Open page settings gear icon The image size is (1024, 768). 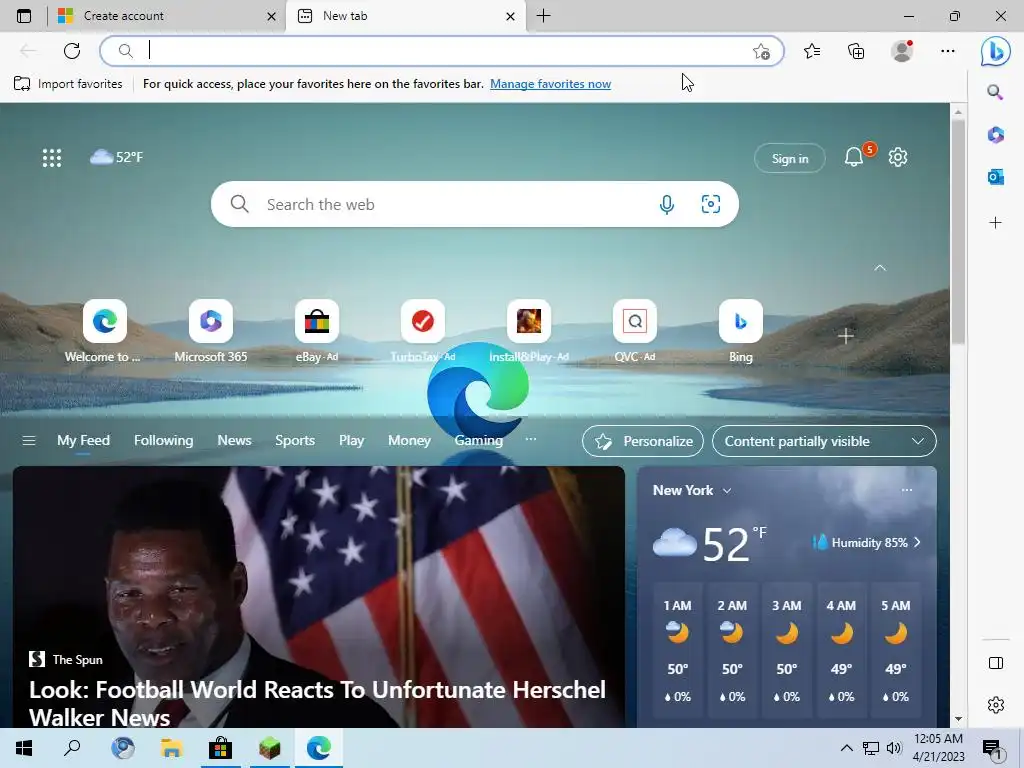[898, 157]
